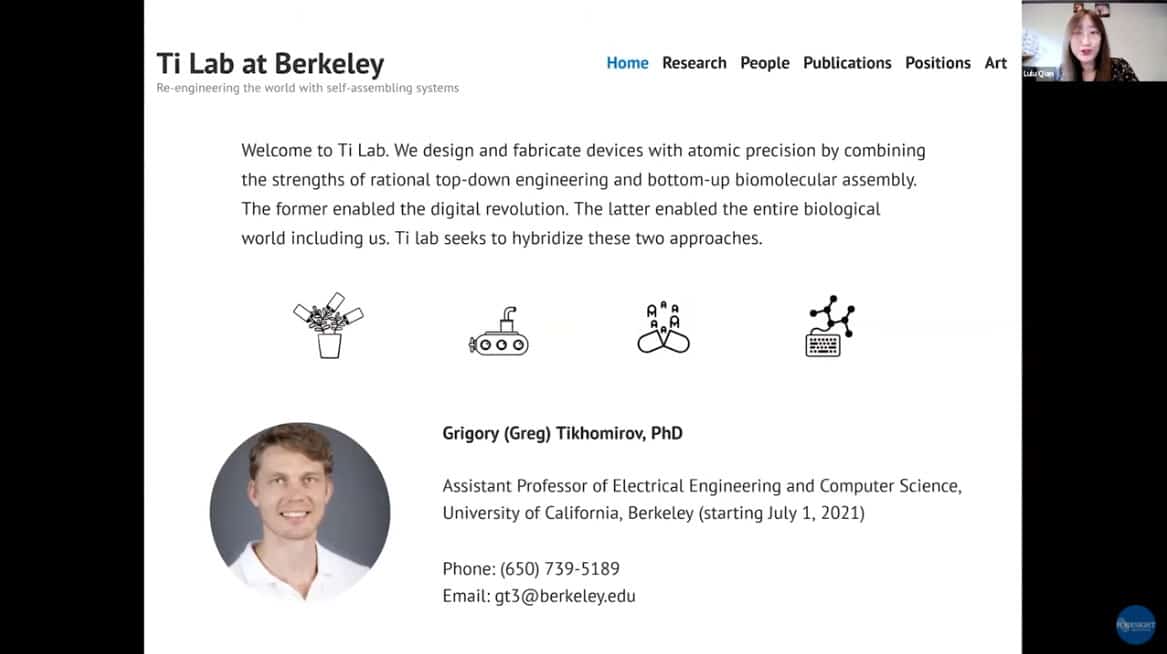Navigate to Publications

click(847, 63)
